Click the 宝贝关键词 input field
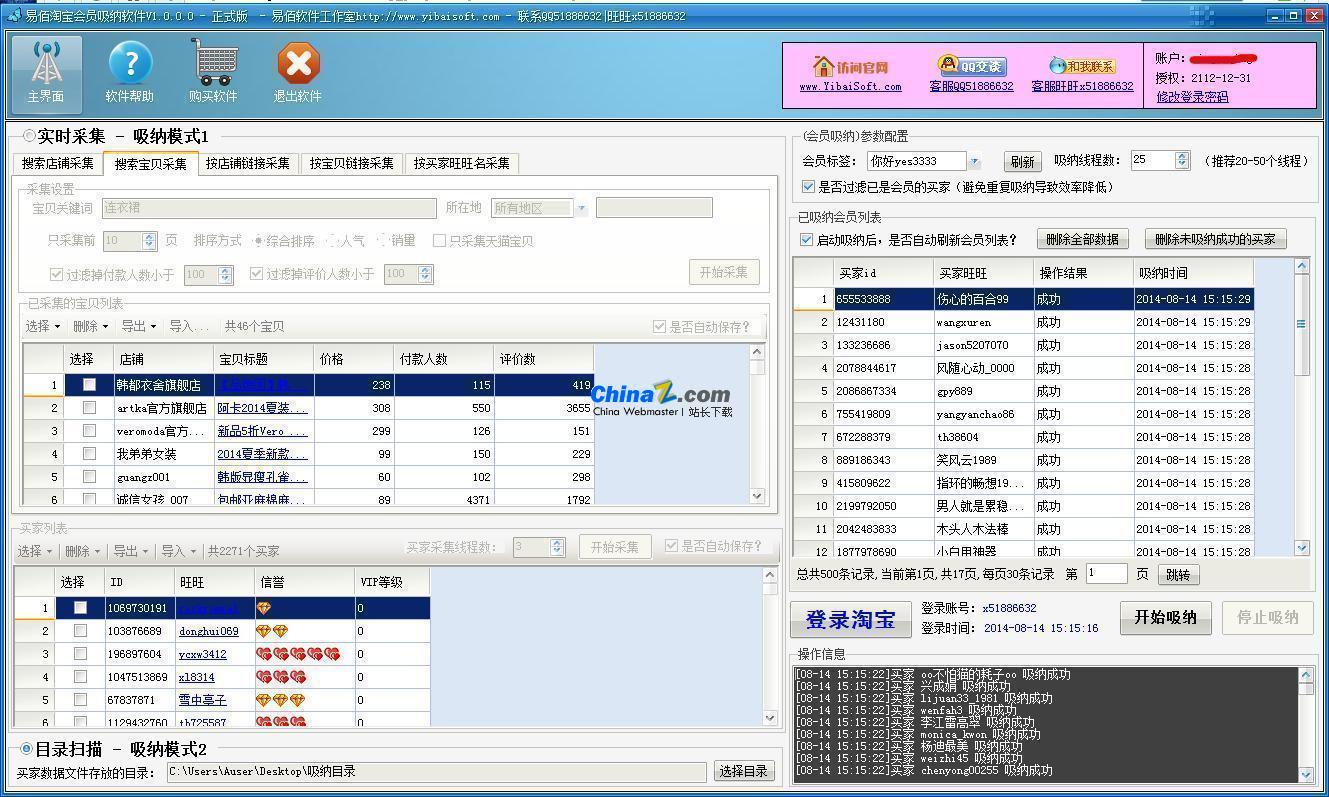 point(268,208)
